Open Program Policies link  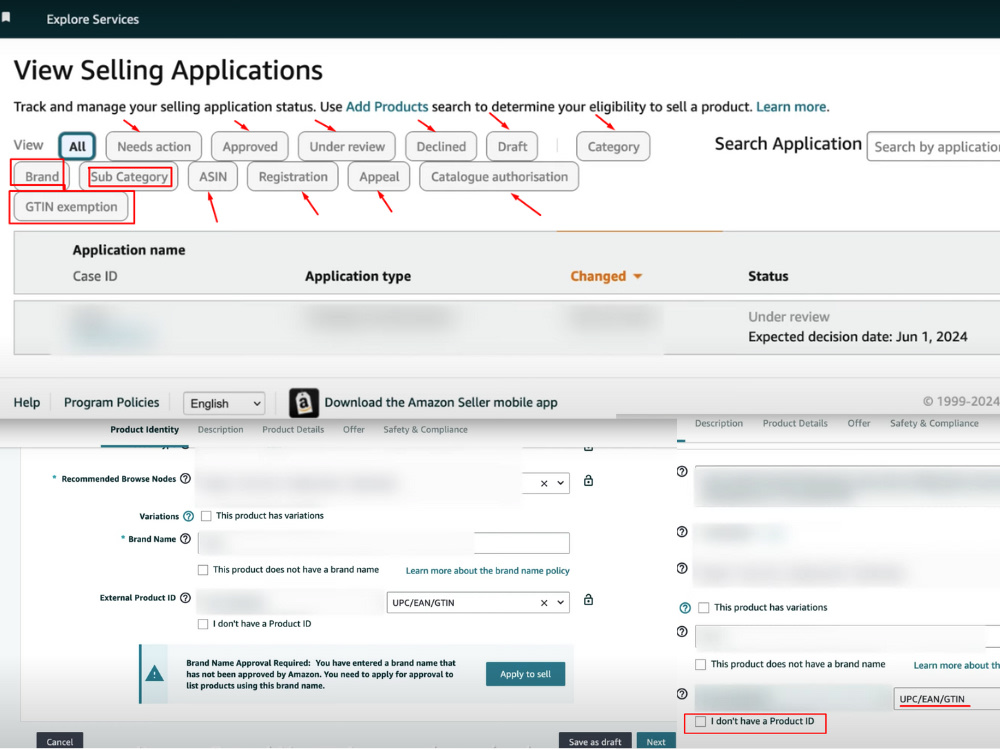112,402
